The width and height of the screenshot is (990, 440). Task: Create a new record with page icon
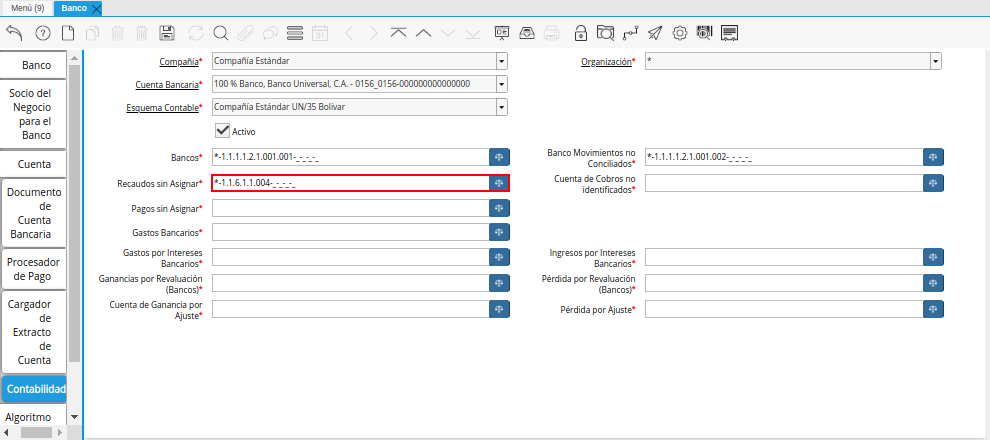(x=68, y=33)
